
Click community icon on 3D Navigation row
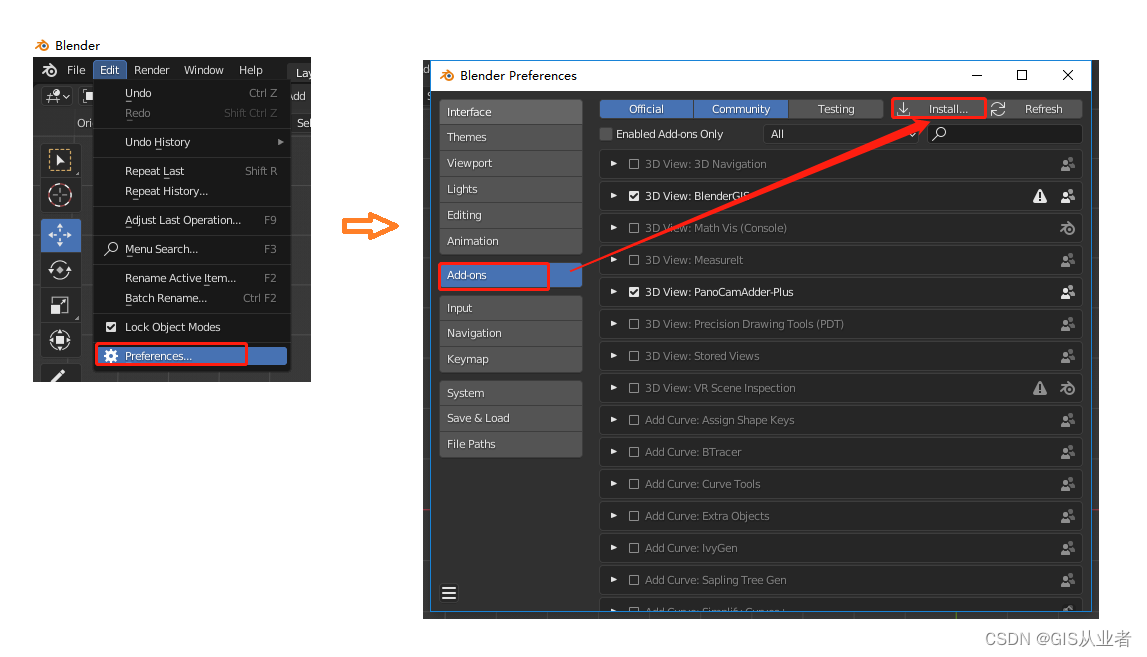click(x=1068, y=165)
